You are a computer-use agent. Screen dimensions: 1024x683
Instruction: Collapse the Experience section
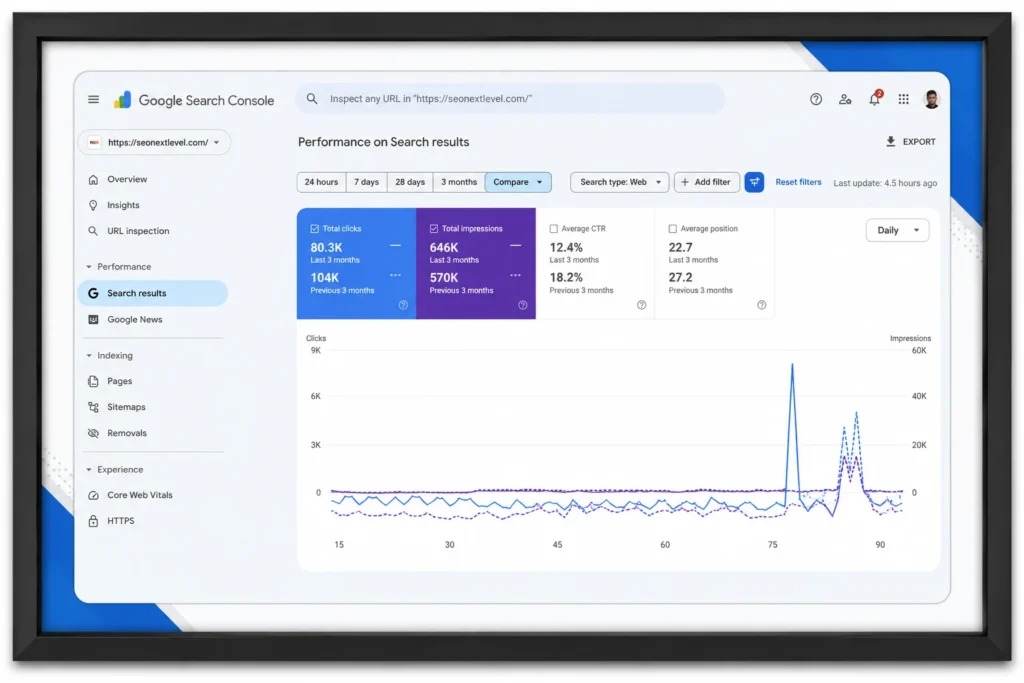(89, 470)
